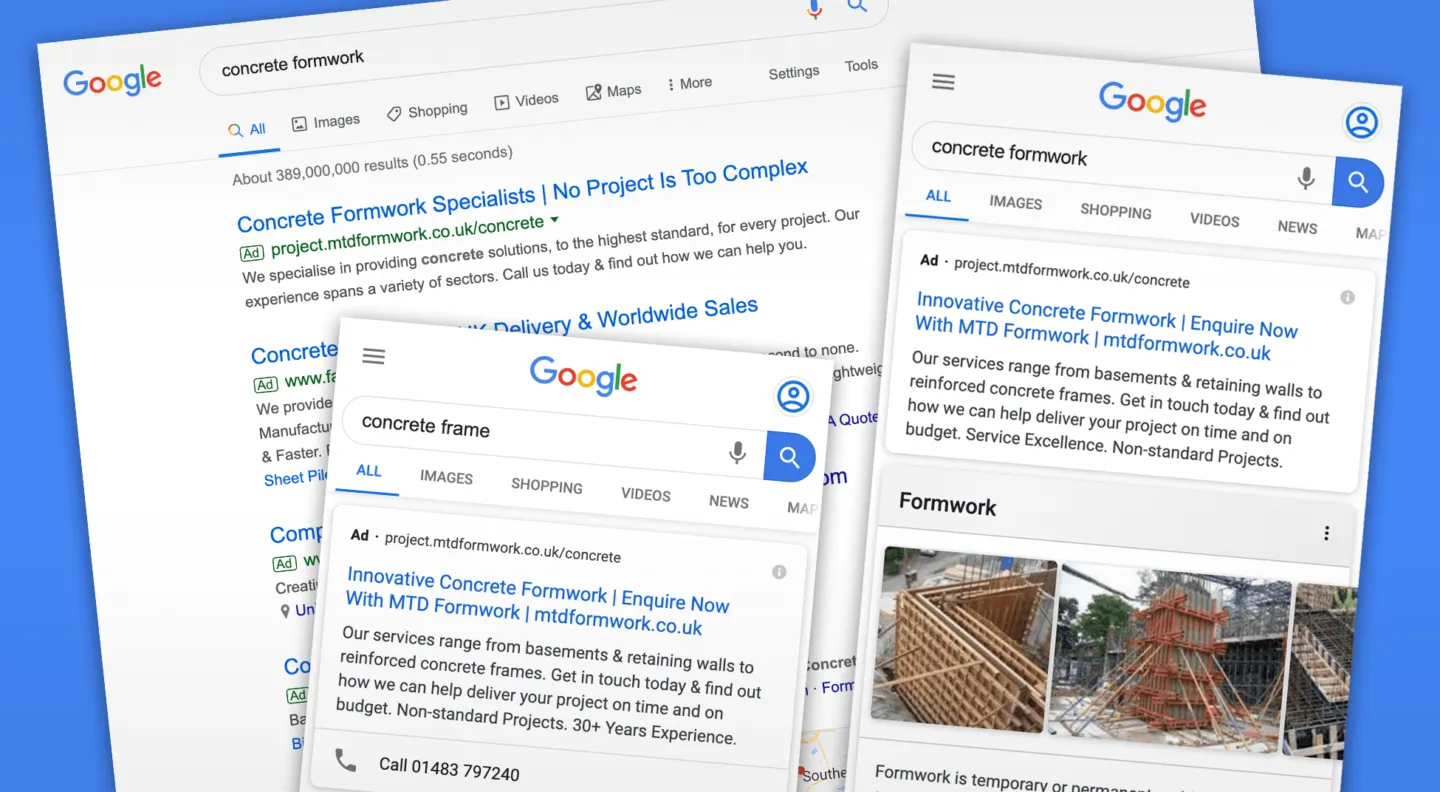Viewport: 1440px width, 792px height.
Task: Open hamburger menu above the Formwork image panel
Action: (x=943, y=82)
